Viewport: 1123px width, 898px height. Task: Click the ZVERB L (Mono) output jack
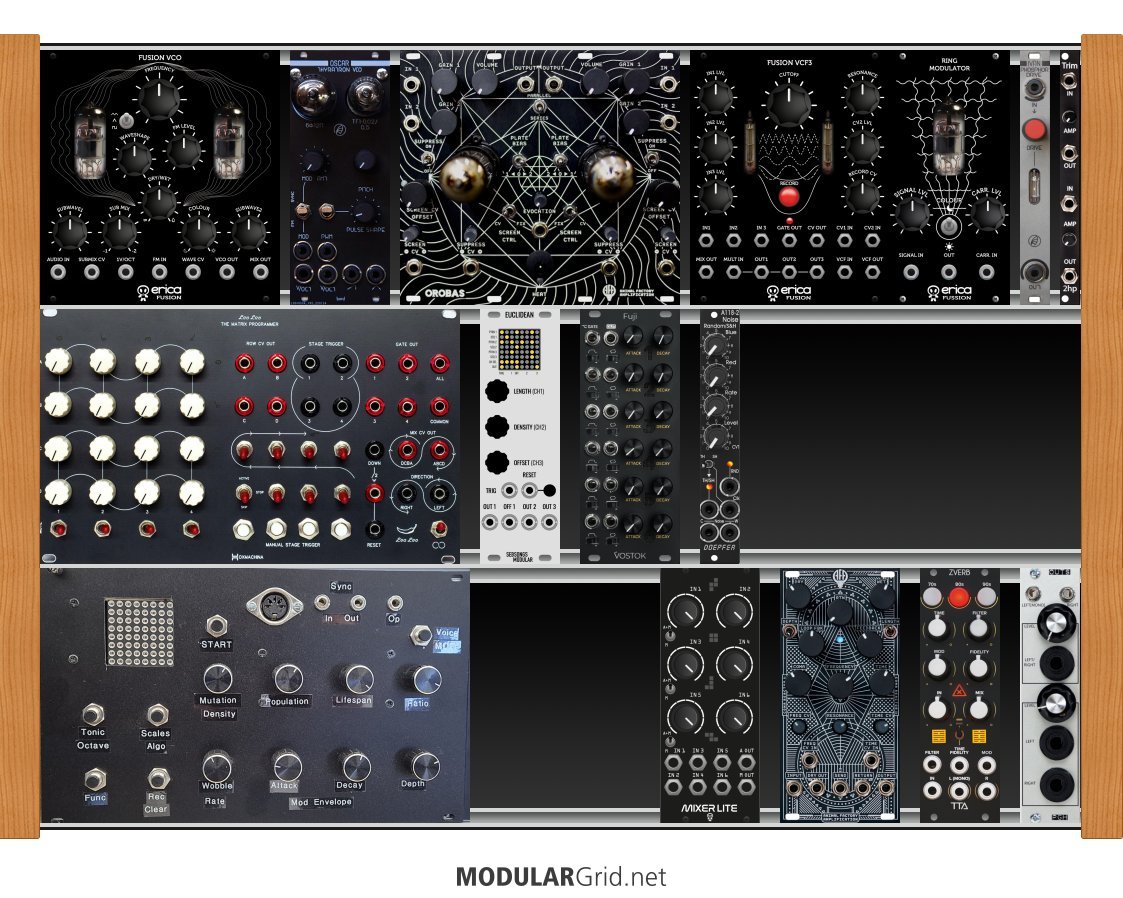pyautogui.click(x=959, y=791)
